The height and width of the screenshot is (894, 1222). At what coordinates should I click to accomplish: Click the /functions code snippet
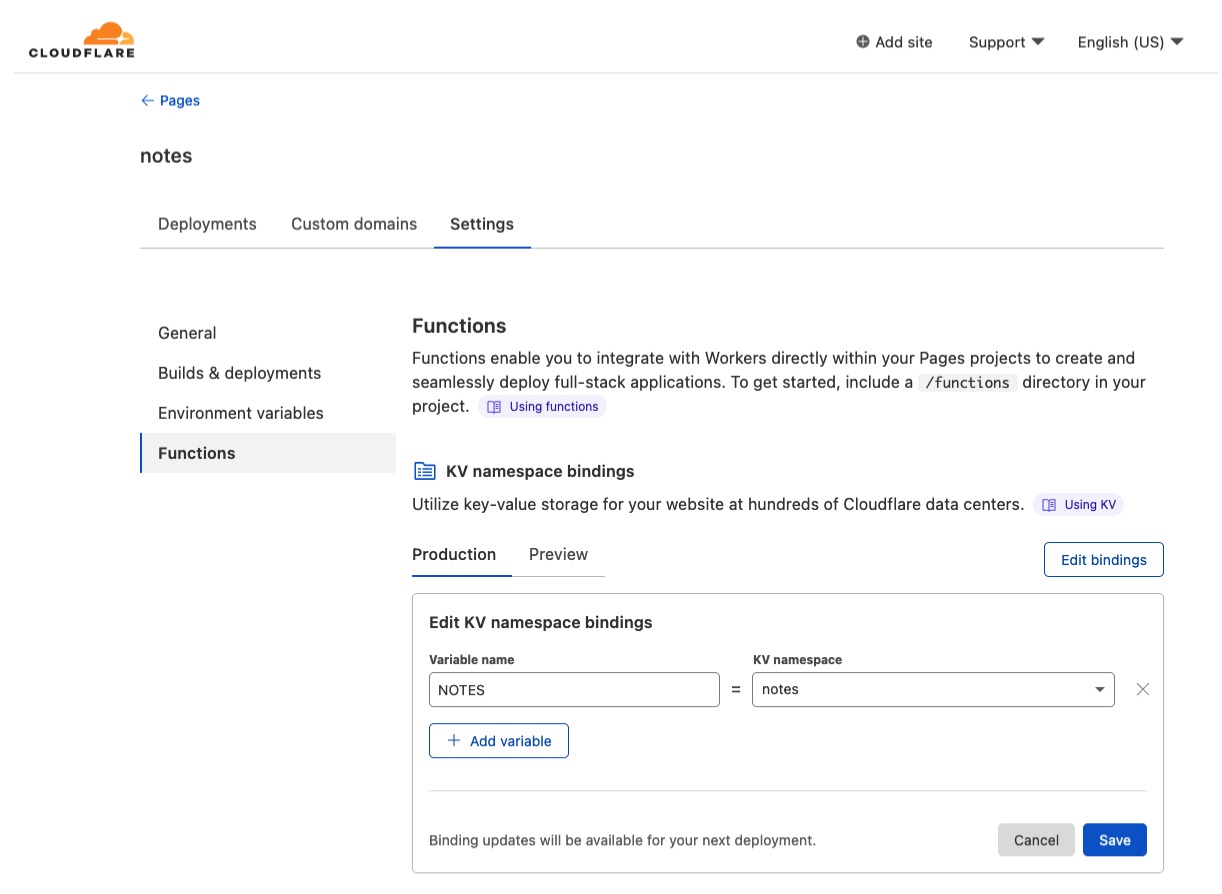point(967,382)
